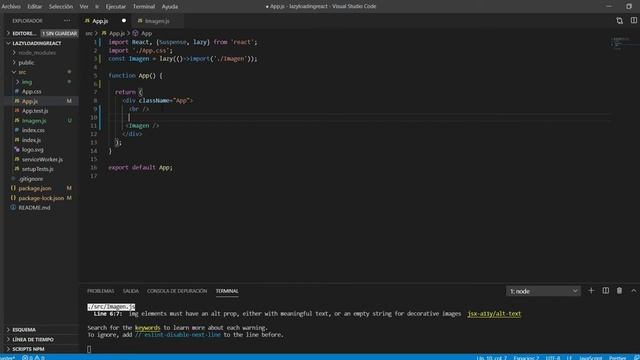
Task: Open the Editar menu
Action: click(x=35, y=7)
